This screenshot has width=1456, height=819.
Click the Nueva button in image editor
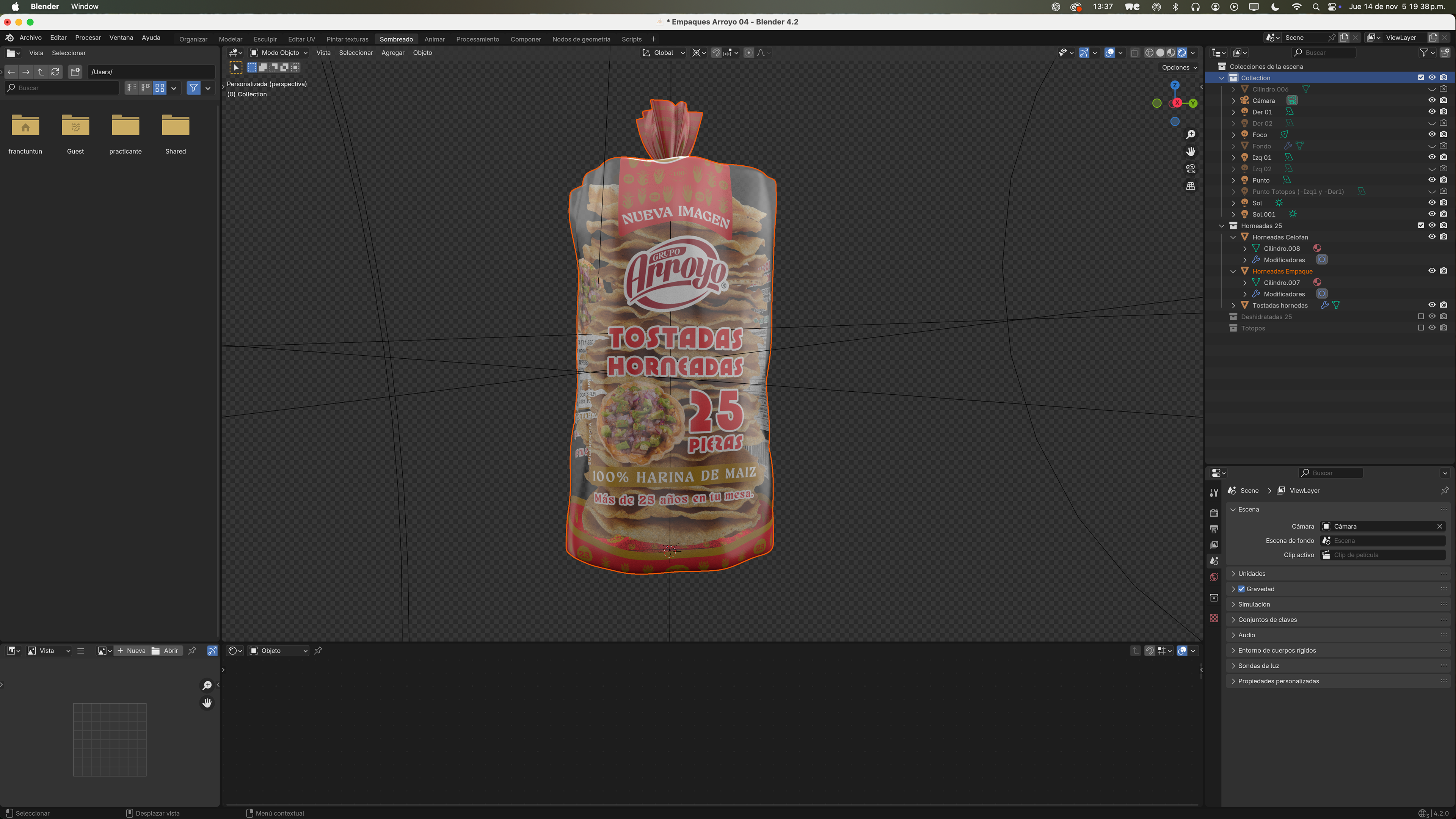click(131, 651)
